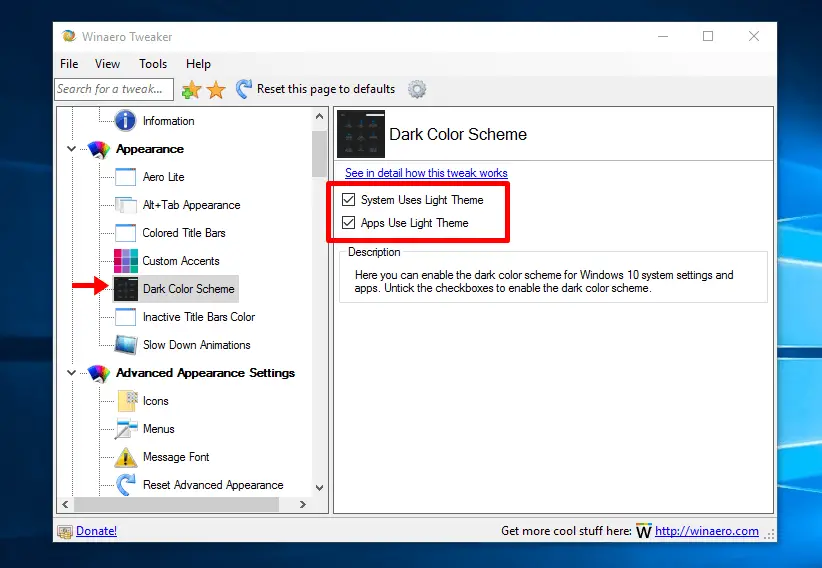Click the Colored Title Bars icon
Viewport: 822px width, 568px height.
coord(125,233)
